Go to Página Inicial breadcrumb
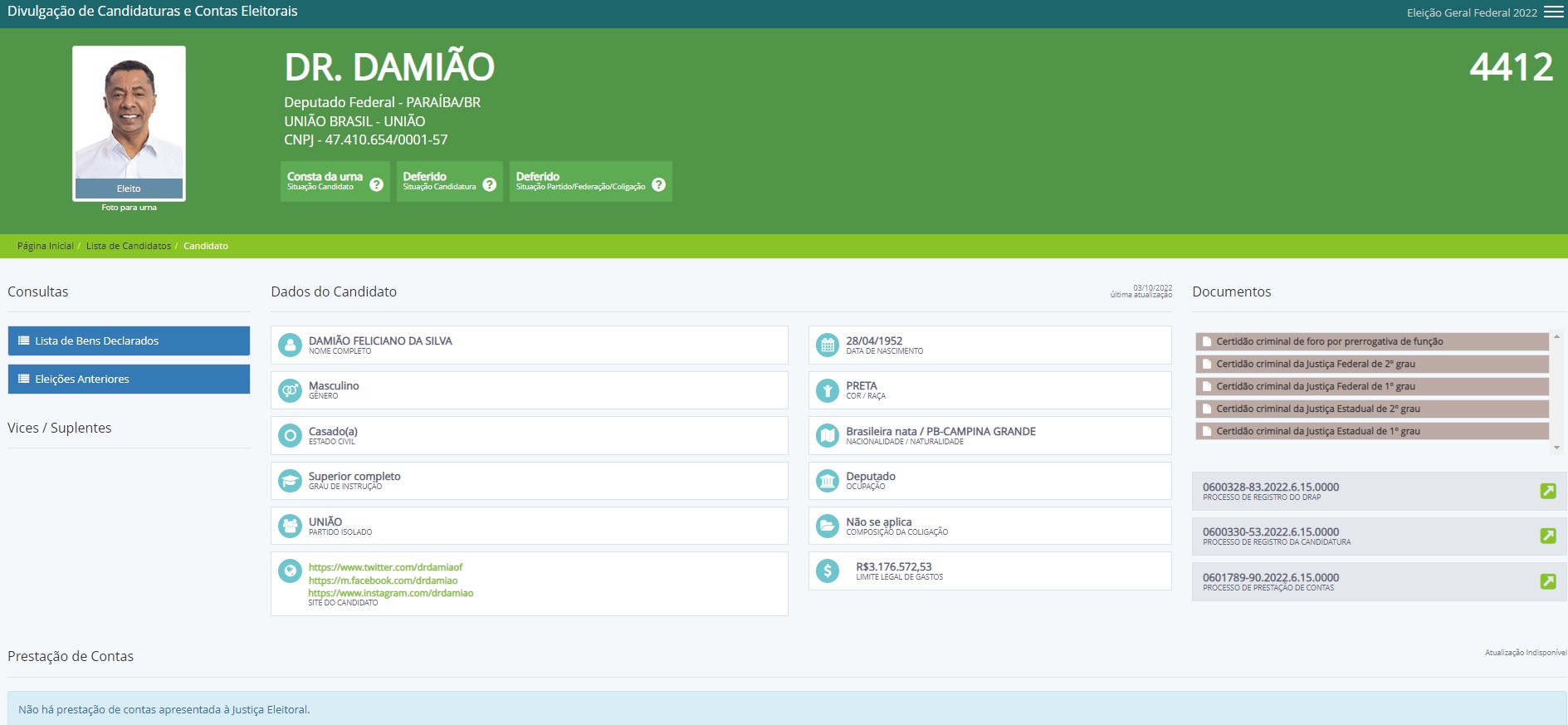The image size is (1568, 725). [45, 246]
